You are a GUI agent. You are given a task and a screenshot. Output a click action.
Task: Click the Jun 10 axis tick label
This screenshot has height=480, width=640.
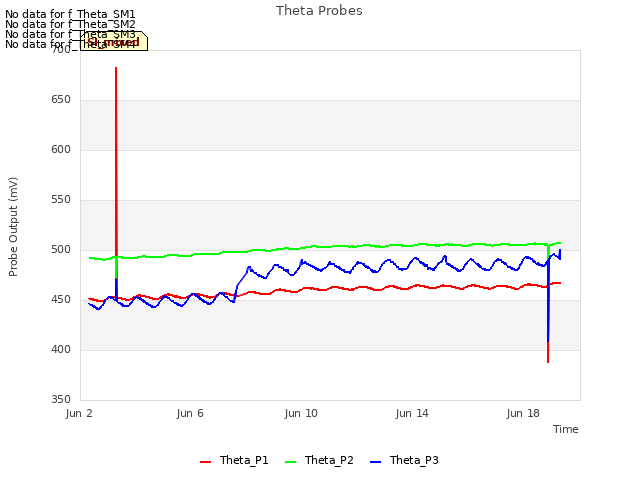[x=301, y=413]
